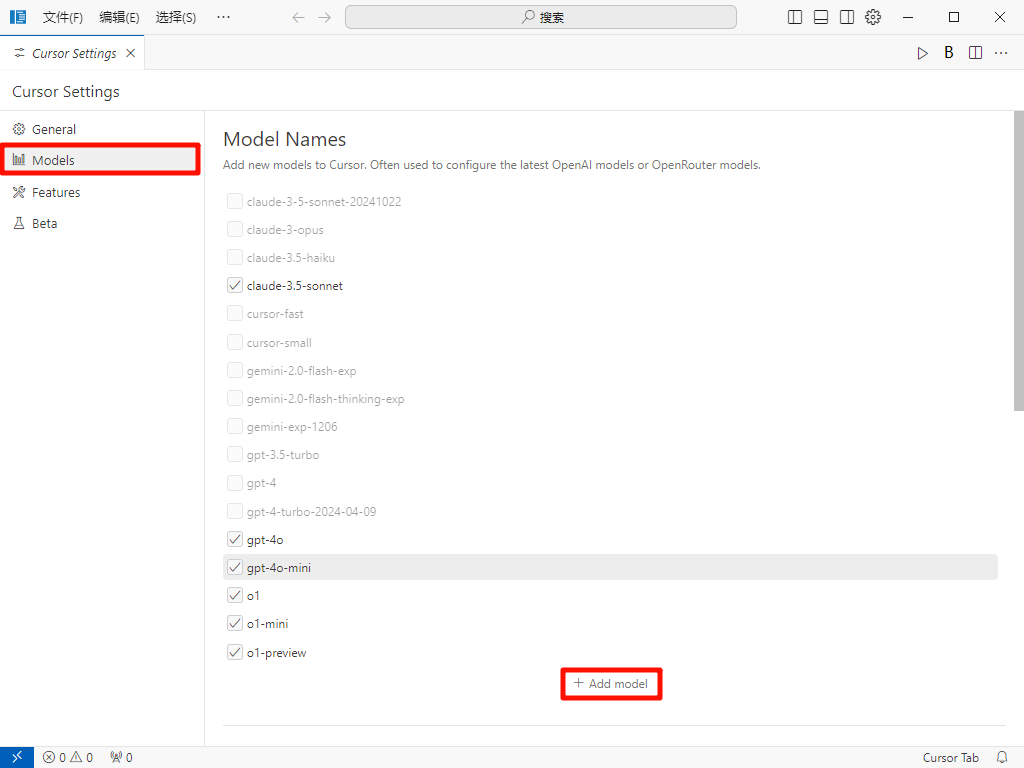
Task: Open the General settings section
Action: coord(54,129)
